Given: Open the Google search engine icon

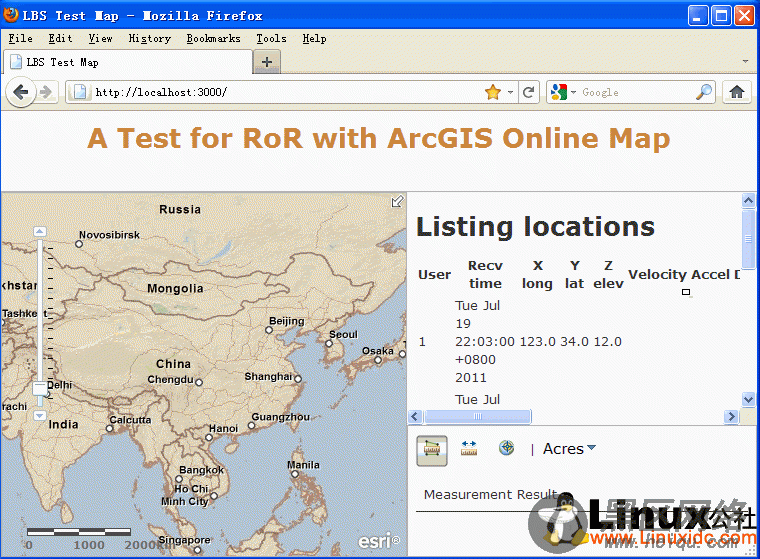Looking at the screenshot, I should click(x=558, y=92).
